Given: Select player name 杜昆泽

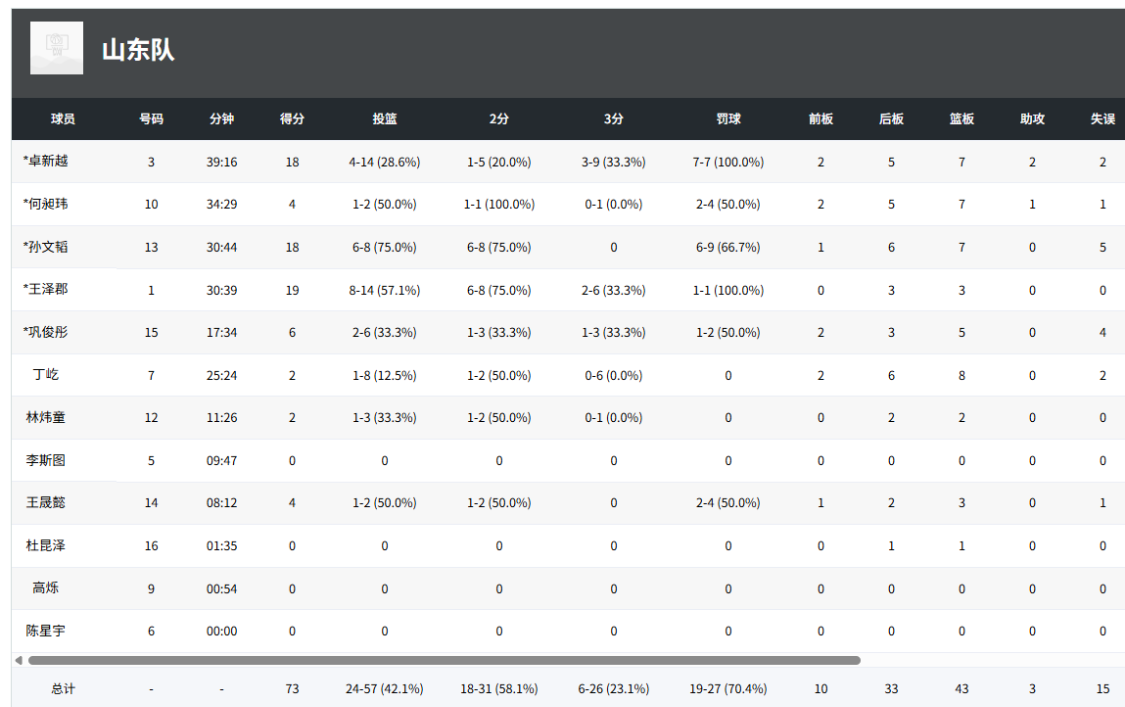Looking at the screenshot, I should coord(46,546).
